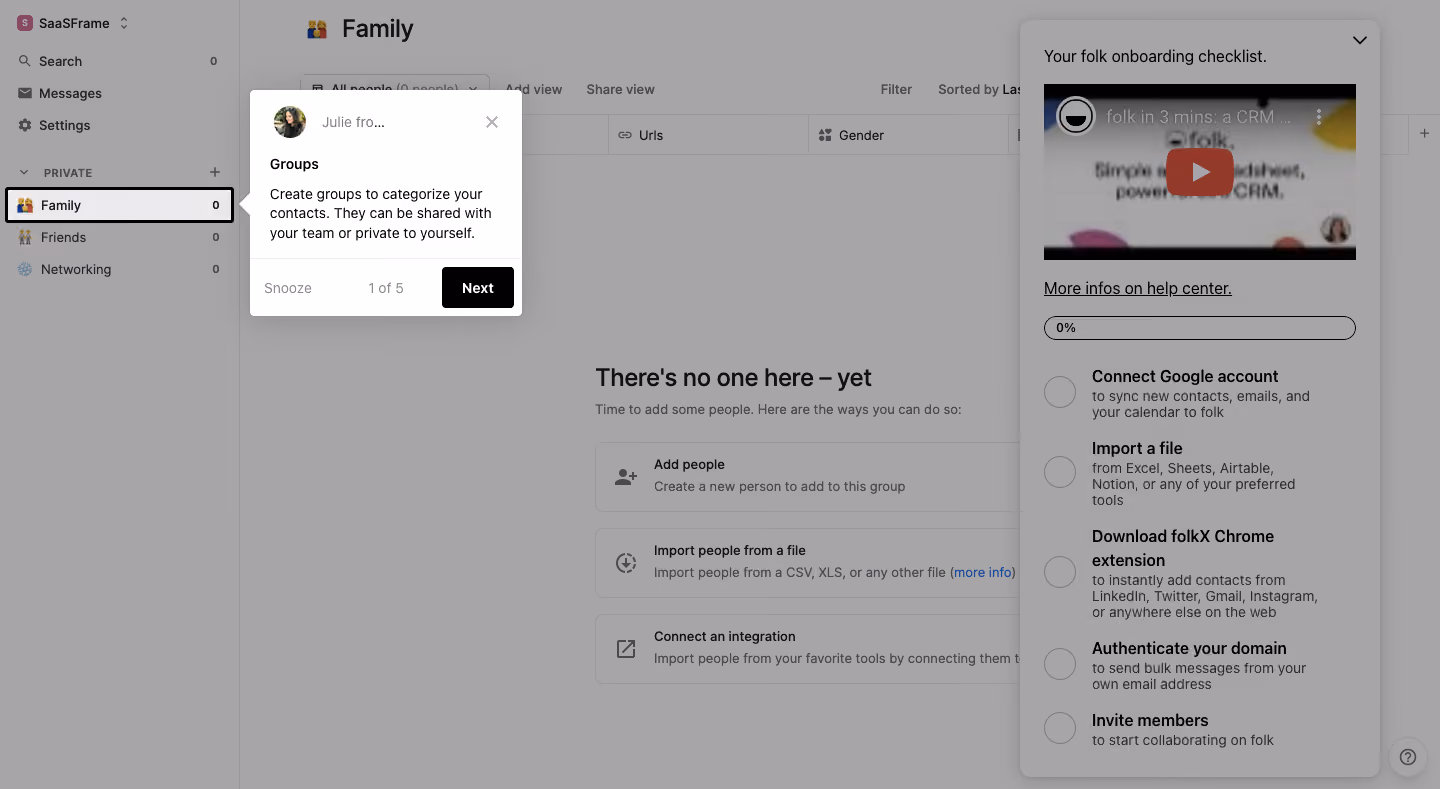1440x789 pixels.
Task: Open the help question mark icon
Action: pos(1408,757)
